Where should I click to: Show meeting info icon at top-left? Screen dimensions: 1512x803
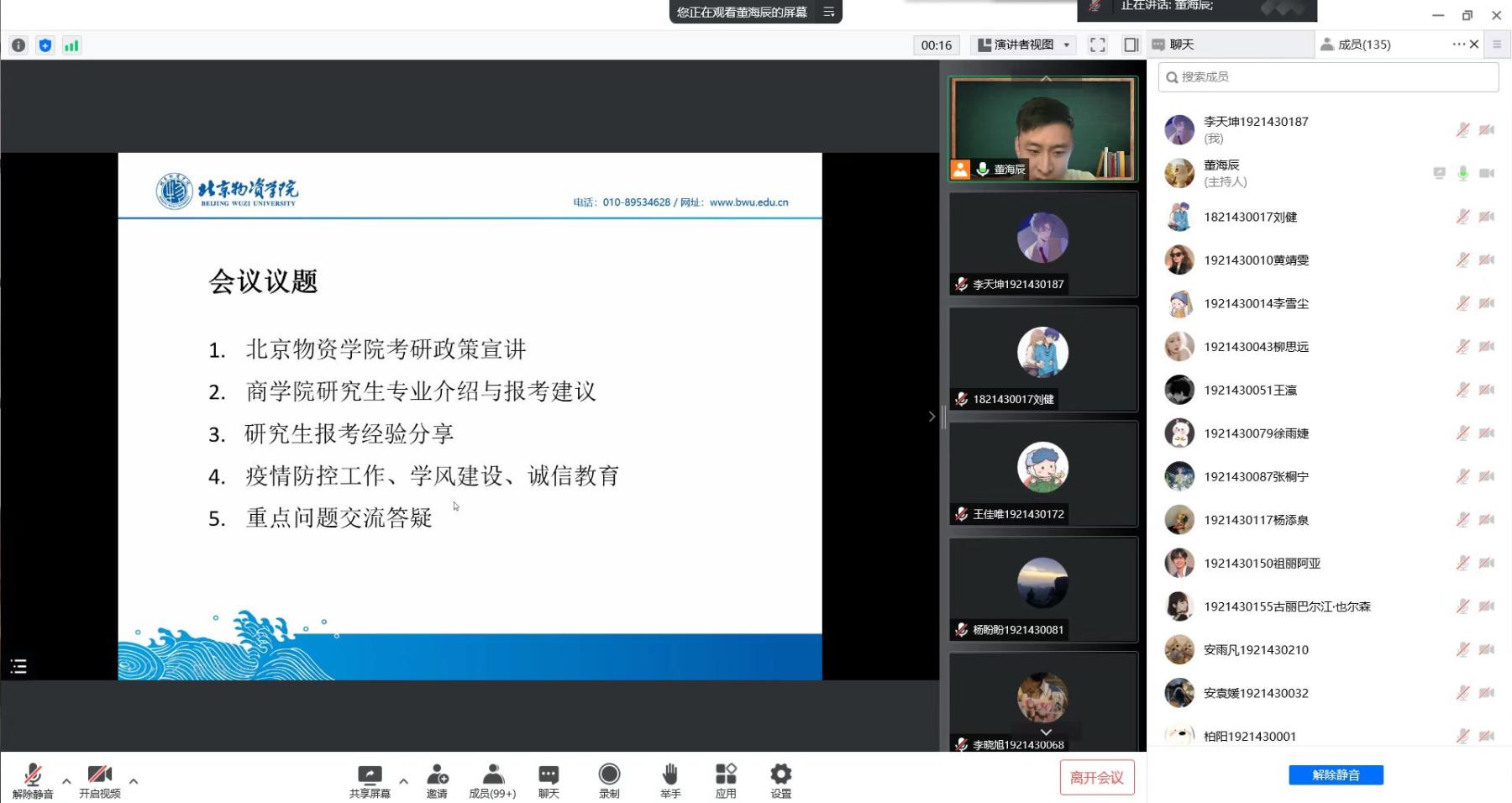(18, 45)
